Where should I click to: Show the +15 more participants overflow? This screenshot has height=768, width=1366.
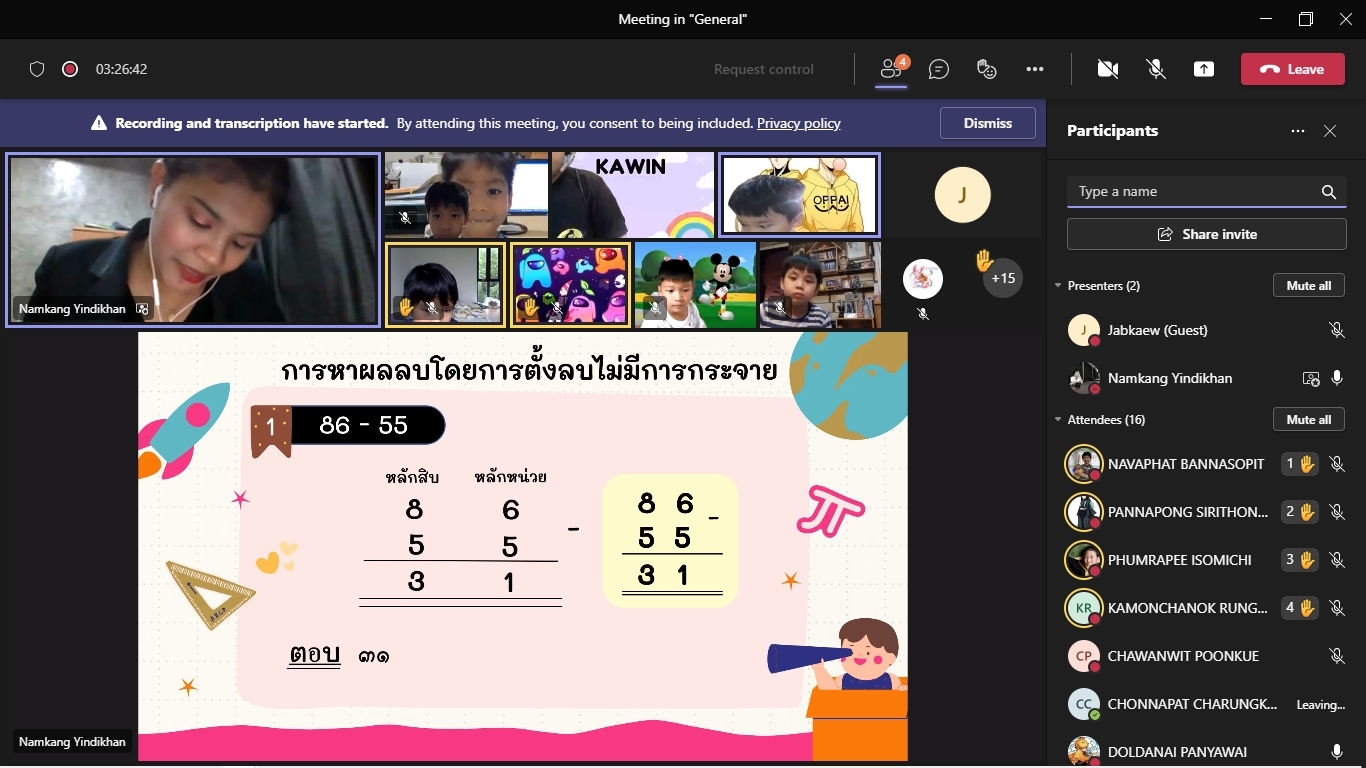(x=1002, y=278)
